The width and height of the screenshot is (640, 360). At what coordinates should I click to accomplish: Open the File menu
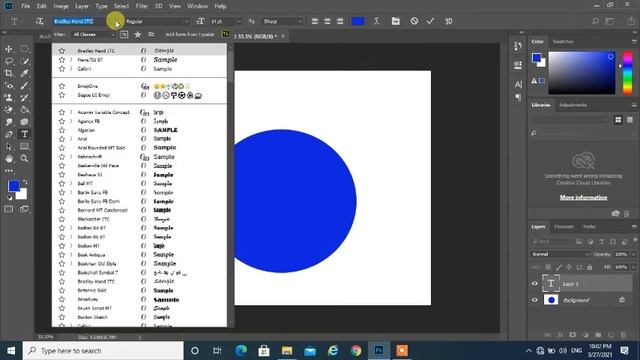(x=26, y=6)
